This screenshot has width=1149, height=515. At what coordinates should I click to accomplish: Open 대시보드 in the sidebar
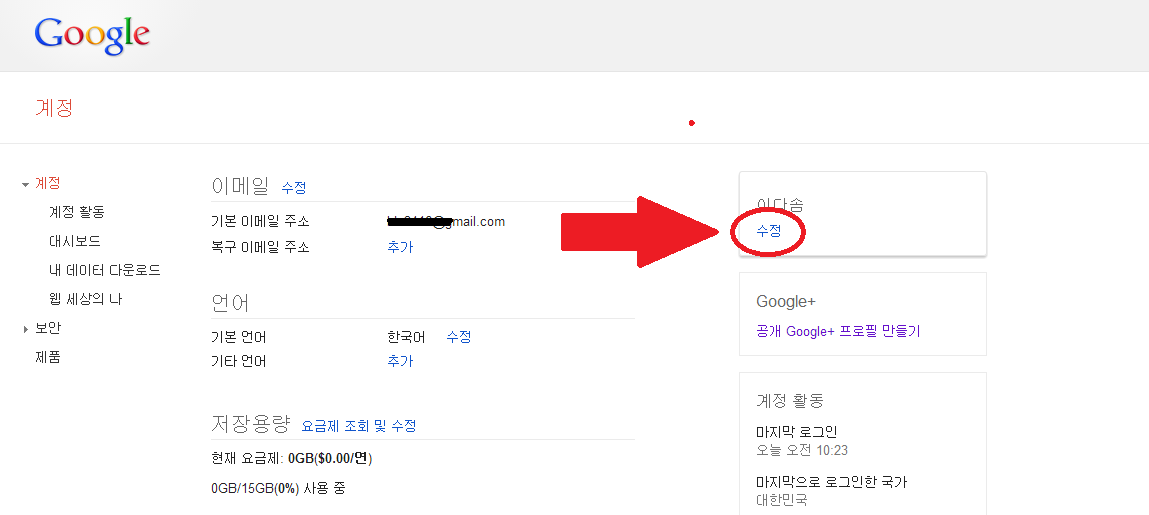(x=75, y=241)
